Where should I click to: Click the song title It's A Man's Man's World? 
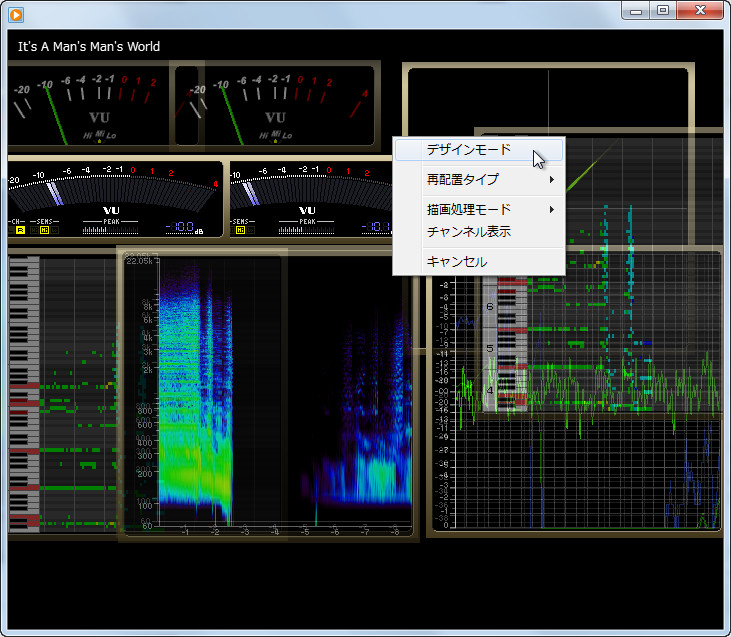(89, 47)
